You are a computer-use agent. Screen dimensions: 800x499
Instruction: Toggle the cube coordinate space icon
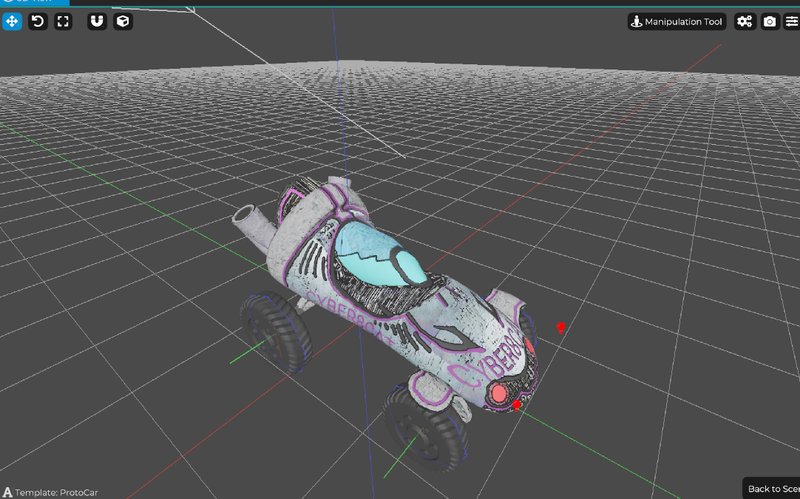[123, 21]
